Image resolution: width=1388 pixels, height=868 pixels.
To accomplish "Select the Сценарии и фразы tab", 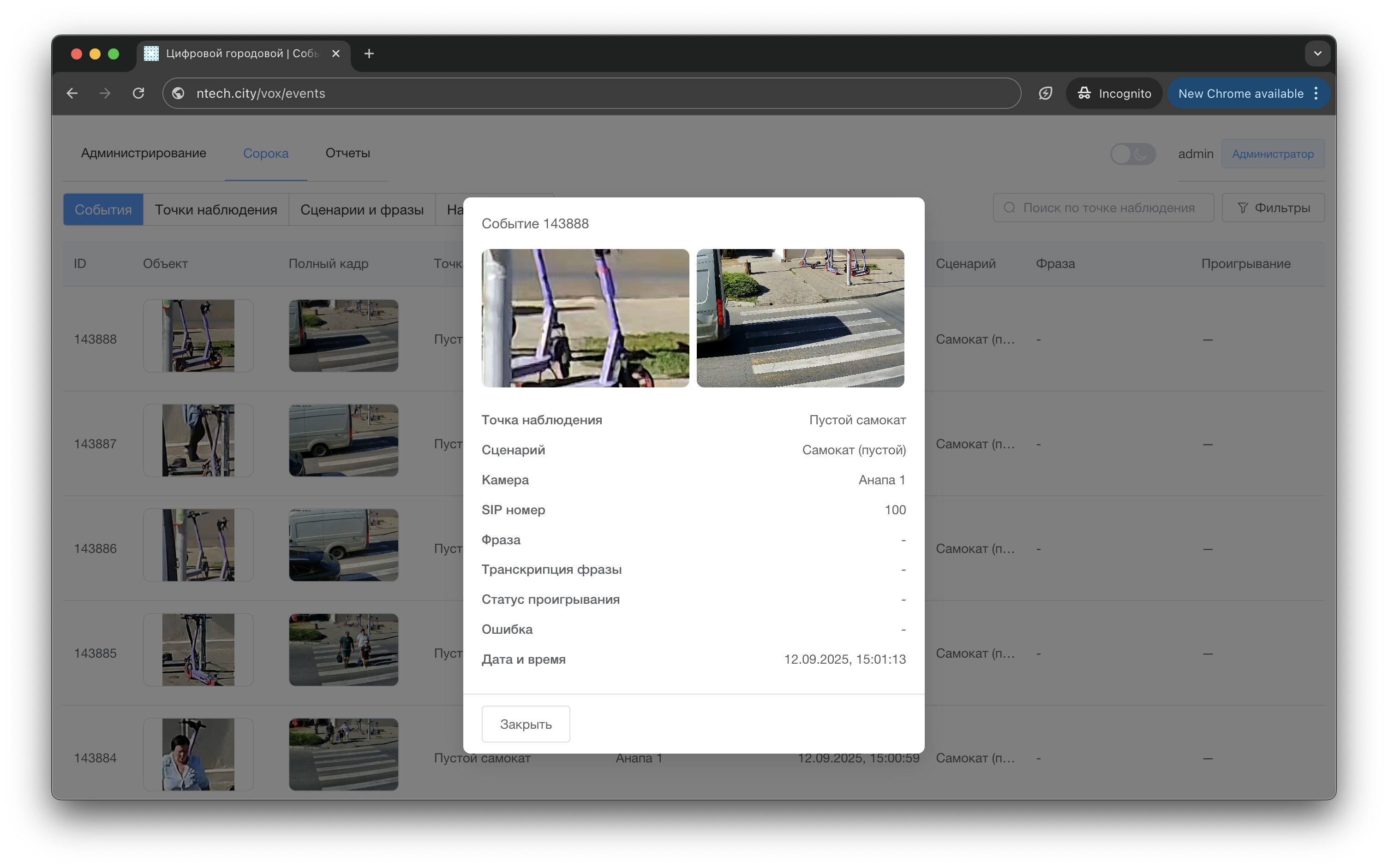I will (362, 209).
